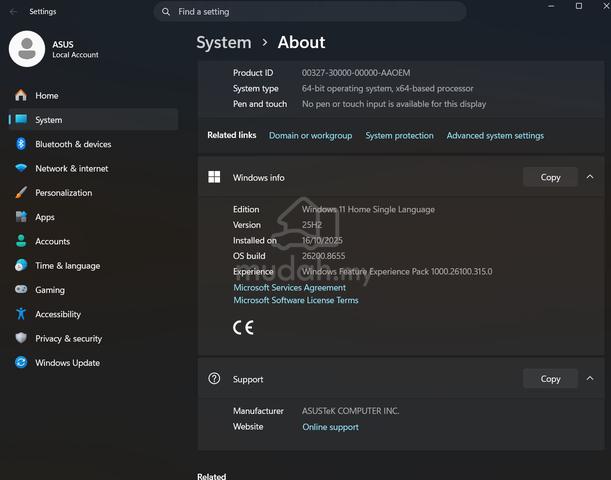Viewport: 611px width, 480px height.
Task: Click the Apps icon in sidebar
Action: tap(21, 217)
